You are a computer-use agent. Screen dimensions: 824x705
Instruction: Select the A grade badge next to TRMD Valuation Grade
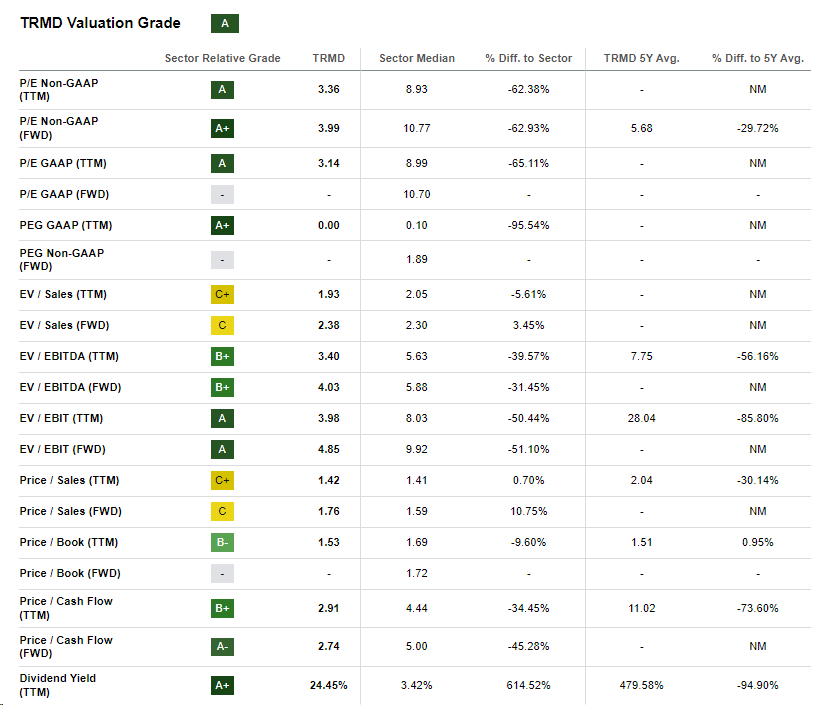click(224, 22)
